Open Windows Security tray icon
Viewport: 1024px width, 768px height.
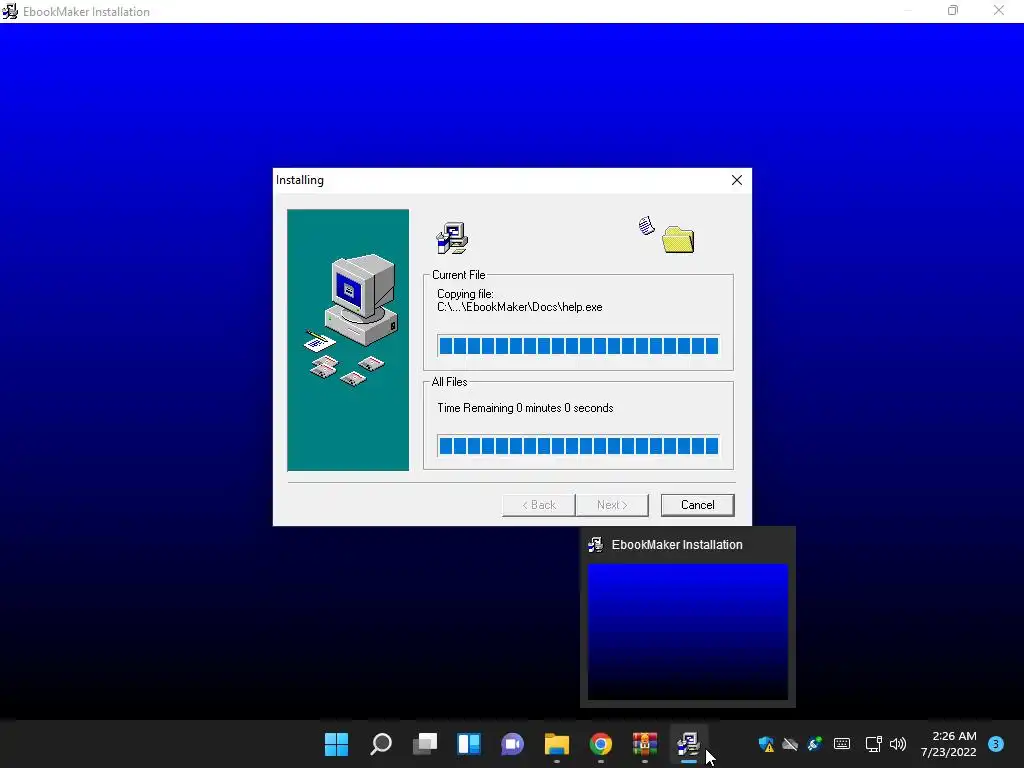point(766,744)
